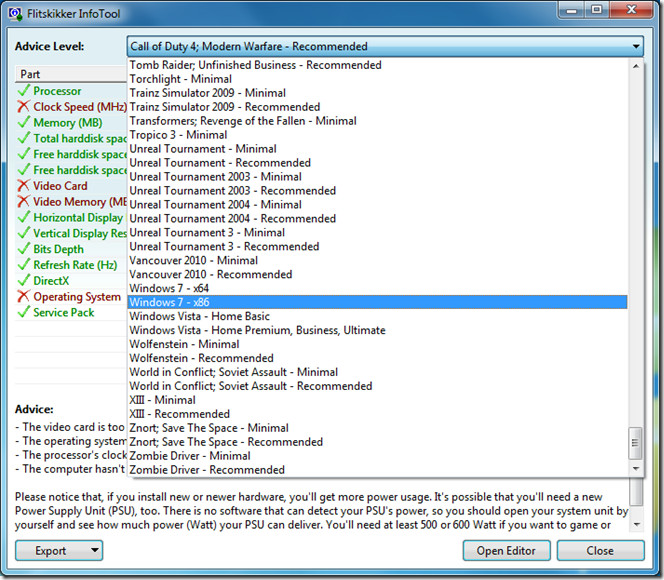Click the red cross icon beside Operating System
This screenshot has width=664, height=580.
(24, 296)
